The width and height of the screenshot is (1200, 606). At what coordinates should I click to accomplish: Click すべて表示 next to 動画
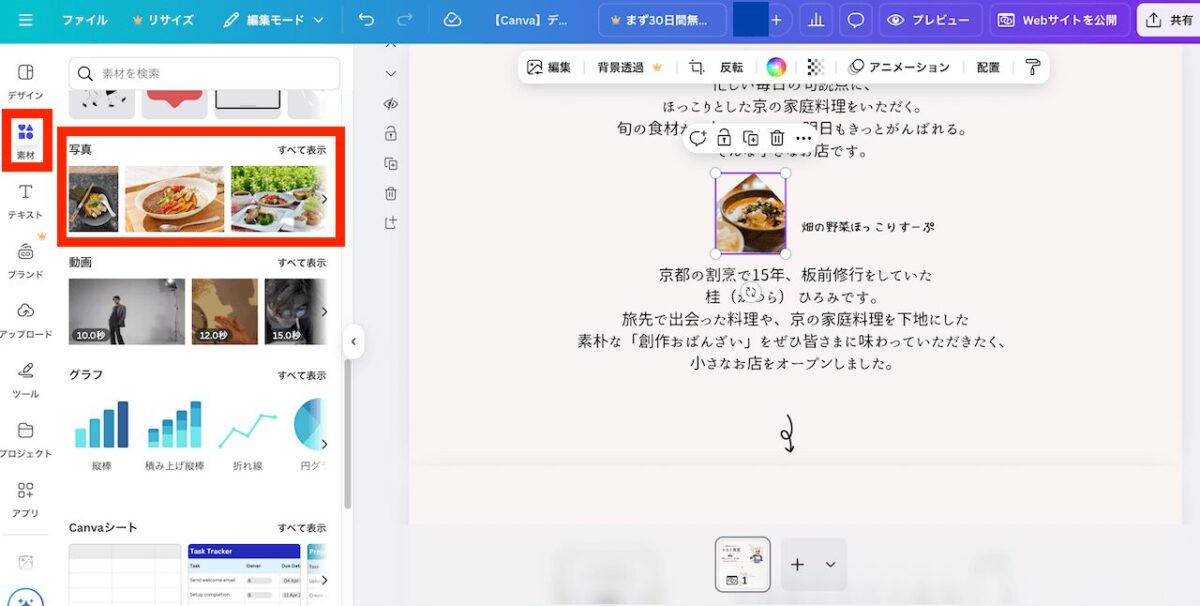point(301,263)
